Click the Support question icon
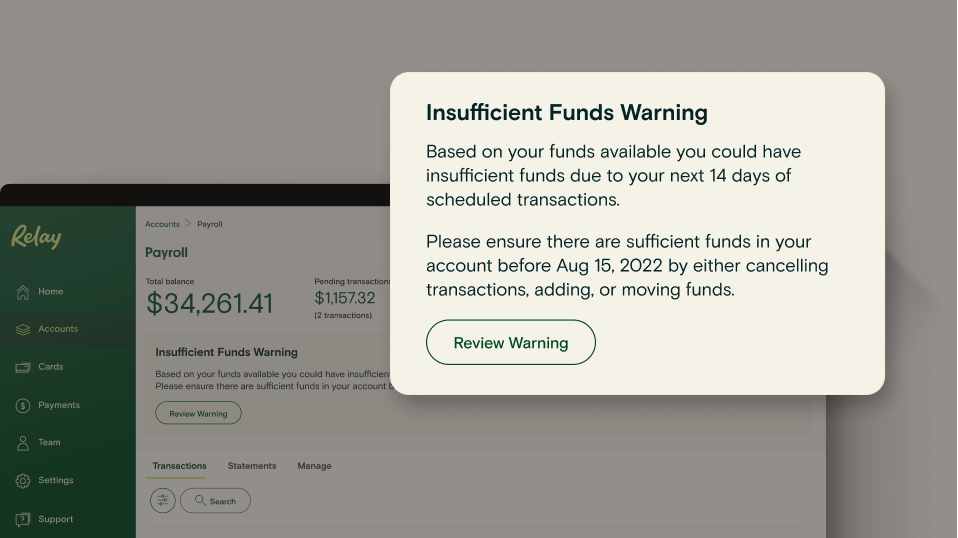This screenshot has width=958, height=538. click(x=22, y=519)
